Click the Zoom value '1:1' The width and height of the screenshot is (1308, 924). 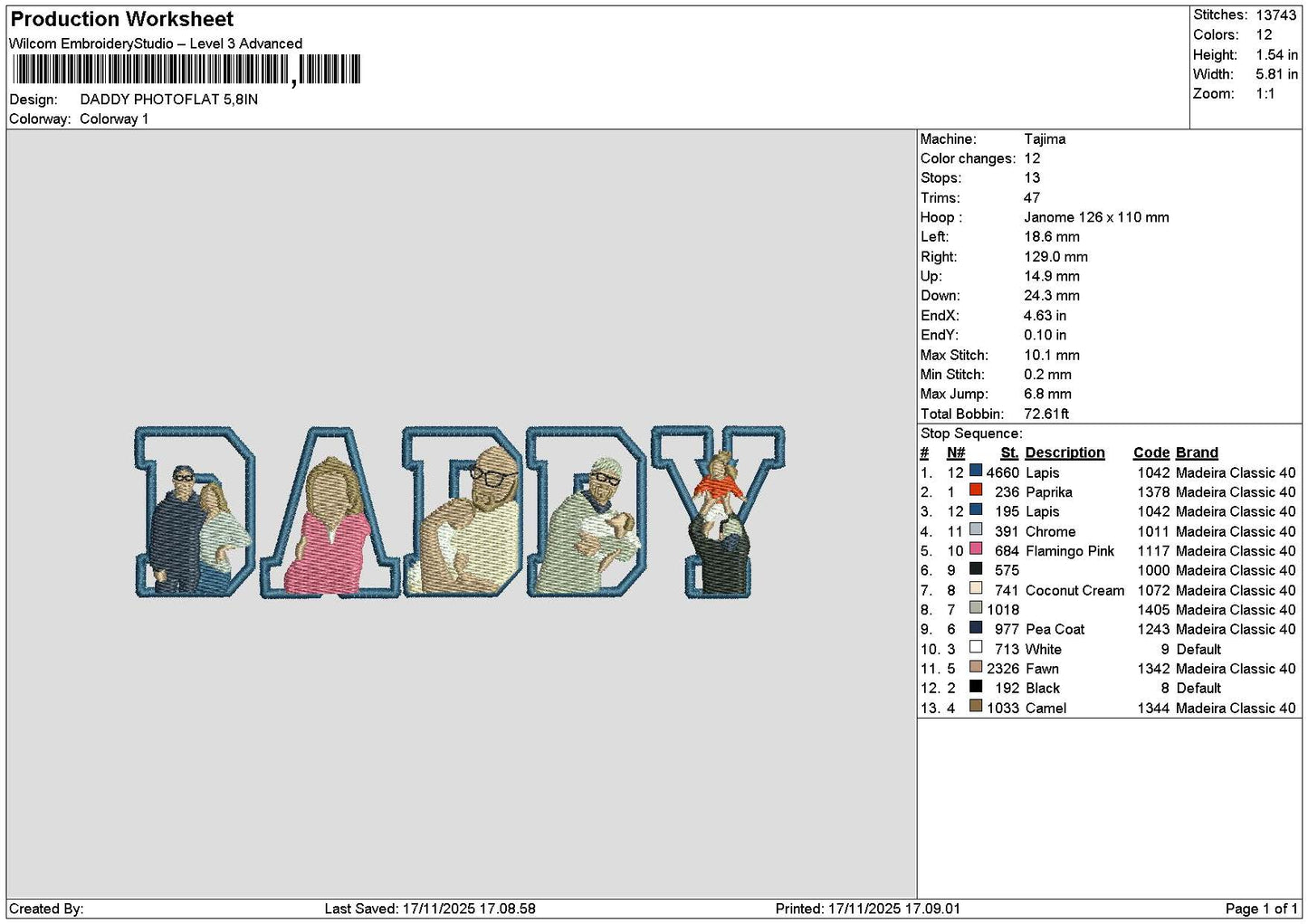click(x=1265, y=94)
